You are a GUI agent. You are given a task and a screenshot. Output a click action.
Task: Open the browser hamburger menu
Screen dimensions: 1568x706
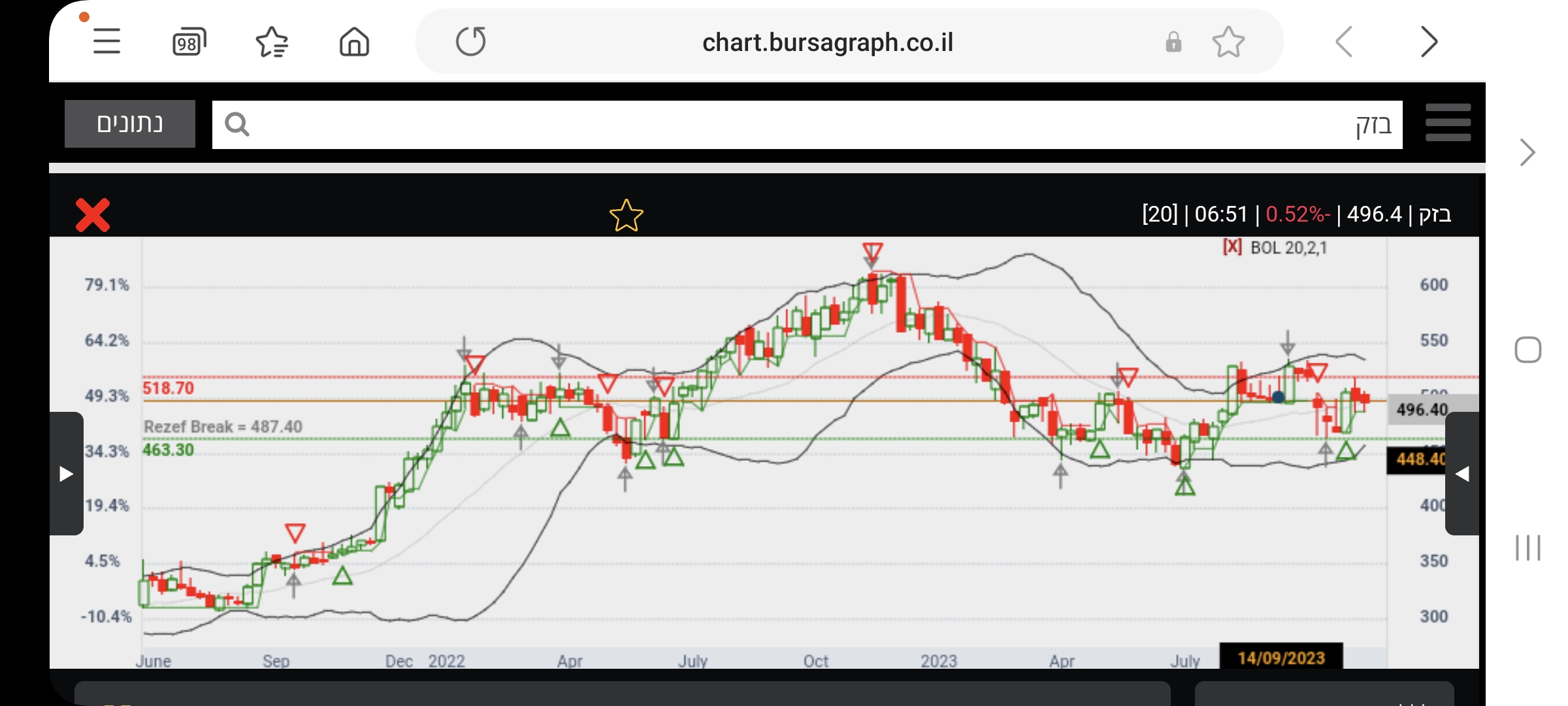(x=106, y=42)
